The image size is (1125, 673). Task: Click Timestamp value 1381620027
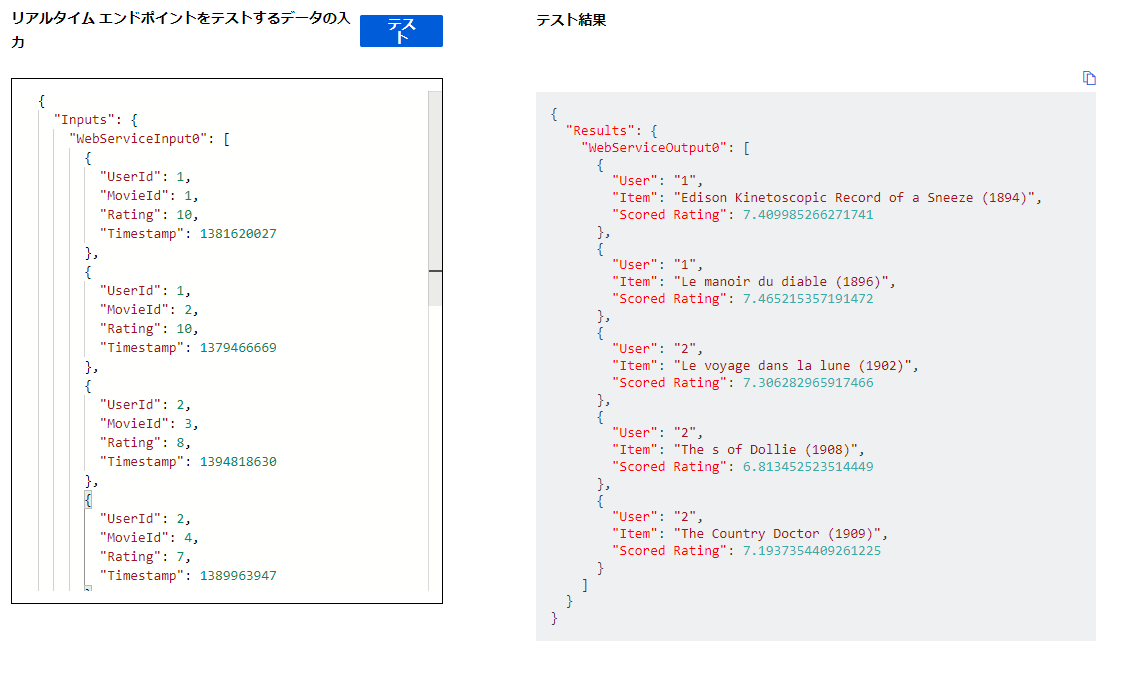pyautogui.click(x=238, y=234)
